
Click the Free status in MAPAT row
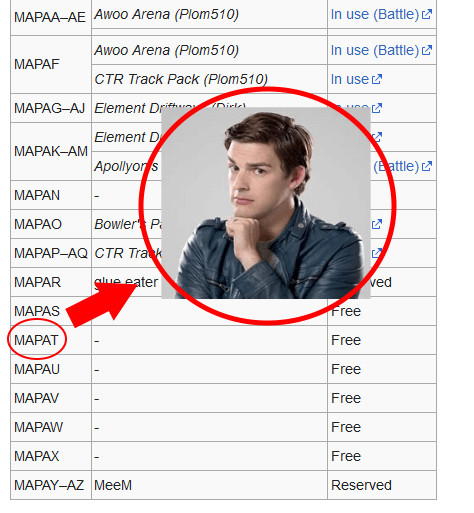tap(346, 340)
